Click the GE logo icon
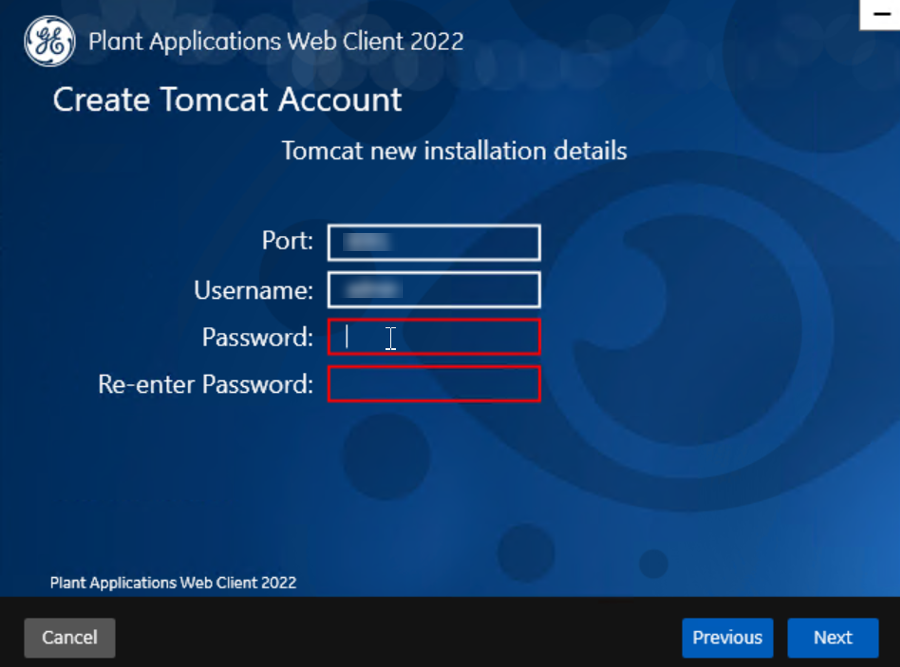The image size is (900, 667). coord(49,41)
